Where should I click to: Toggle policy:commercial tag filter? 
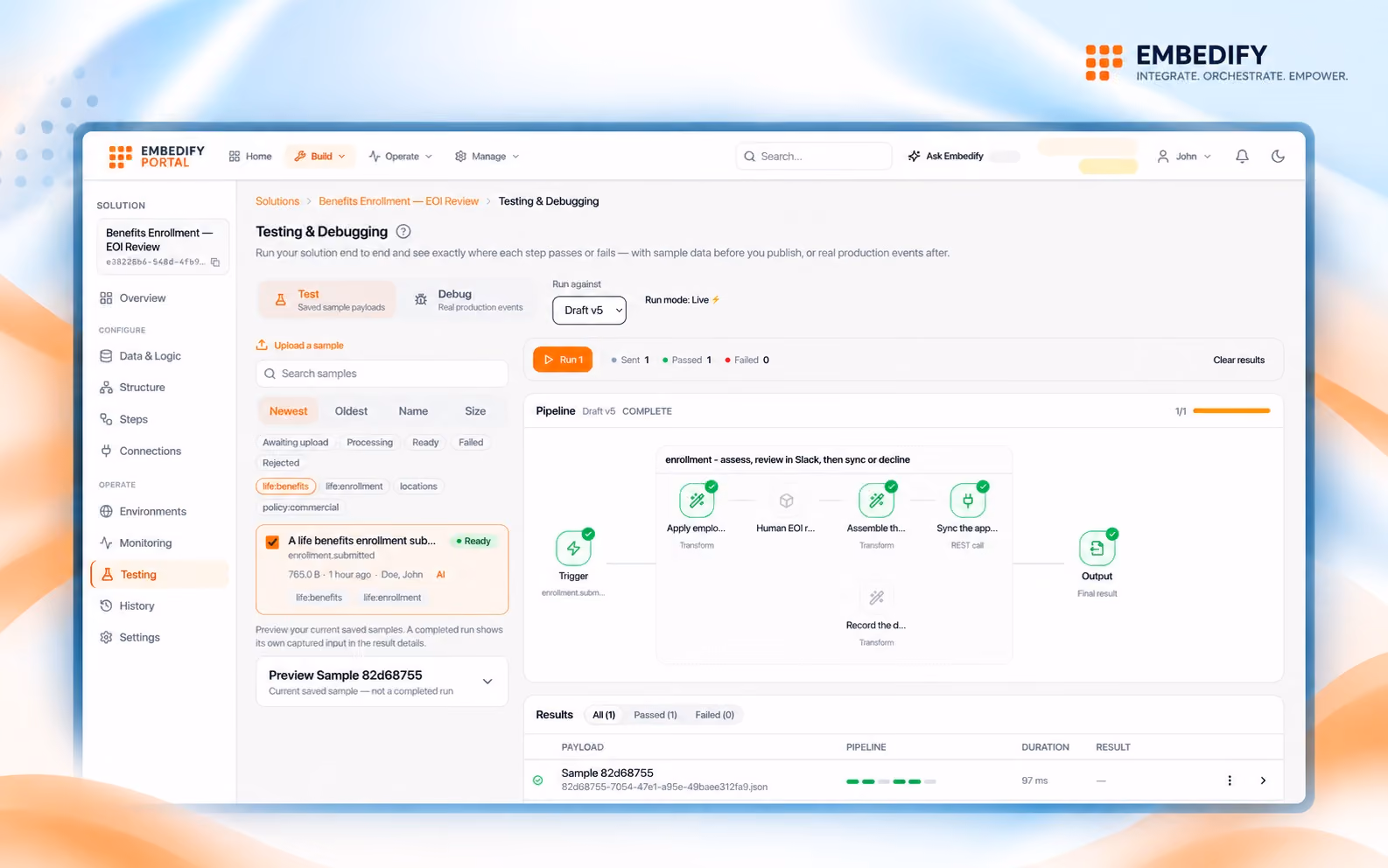[x=300, y=507]
